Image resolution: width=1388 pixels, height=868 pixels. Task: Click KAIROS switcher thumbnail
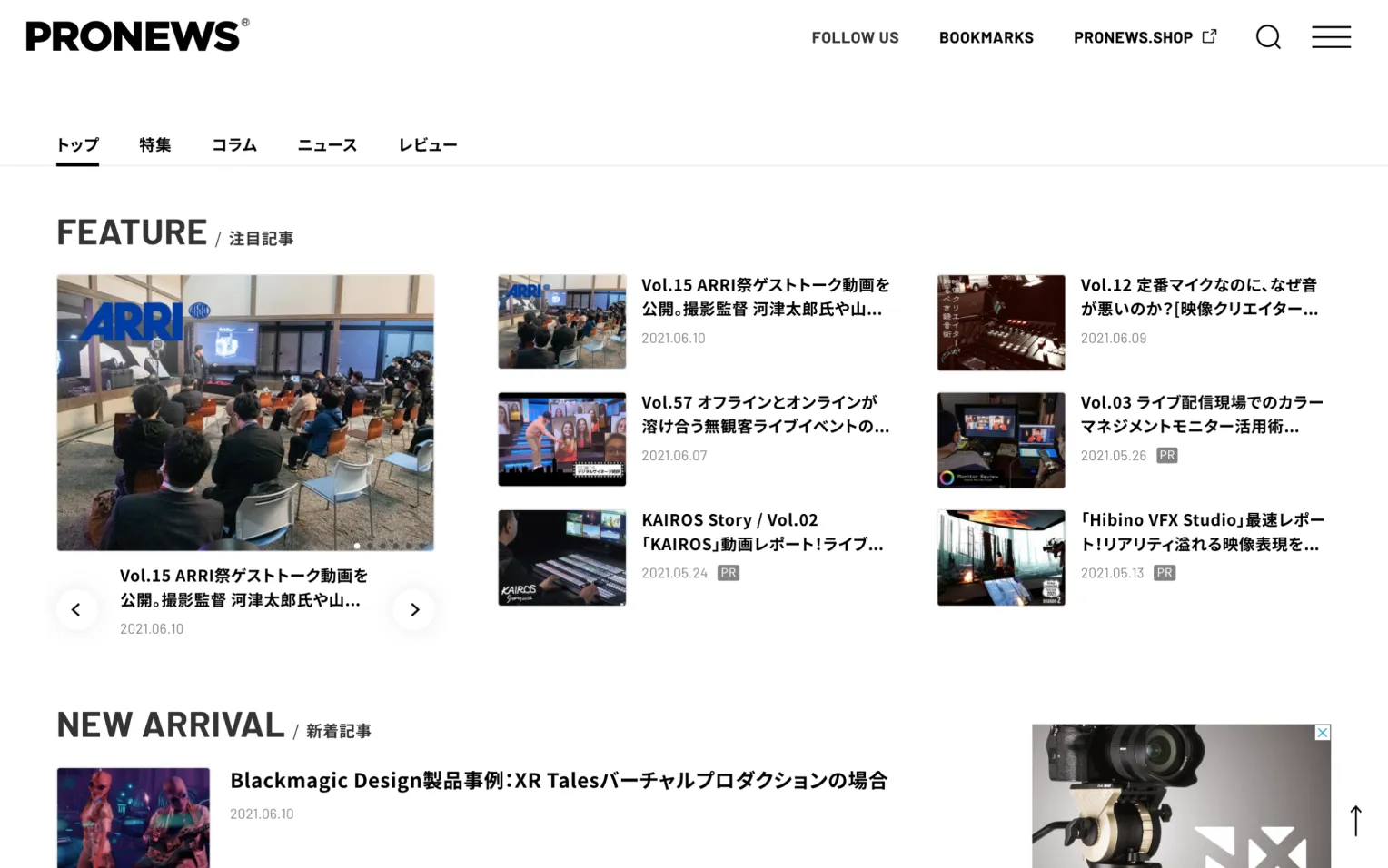click(562, 557)
